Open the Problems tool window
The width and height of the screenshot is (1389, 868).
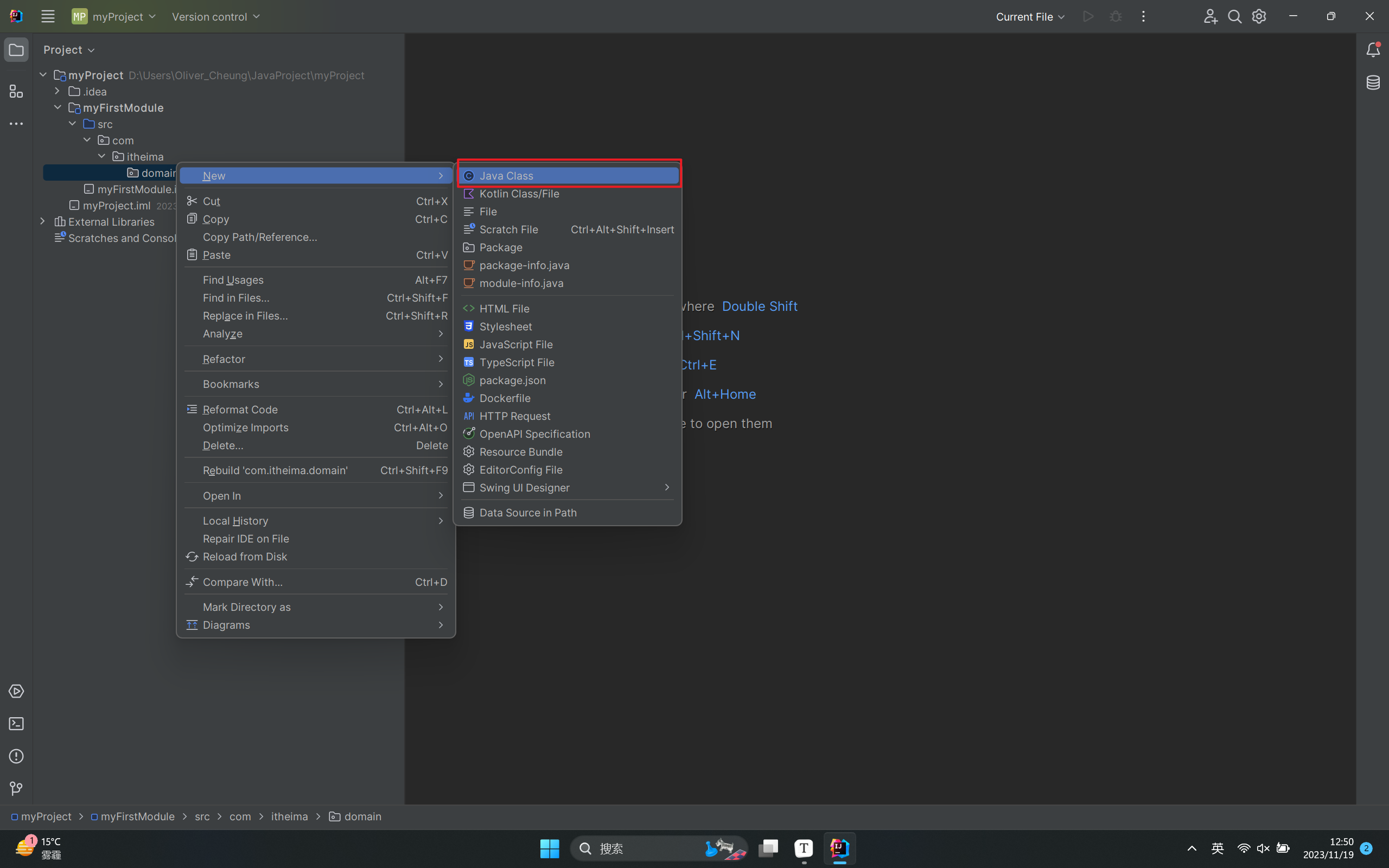click(x=16, y=756)
